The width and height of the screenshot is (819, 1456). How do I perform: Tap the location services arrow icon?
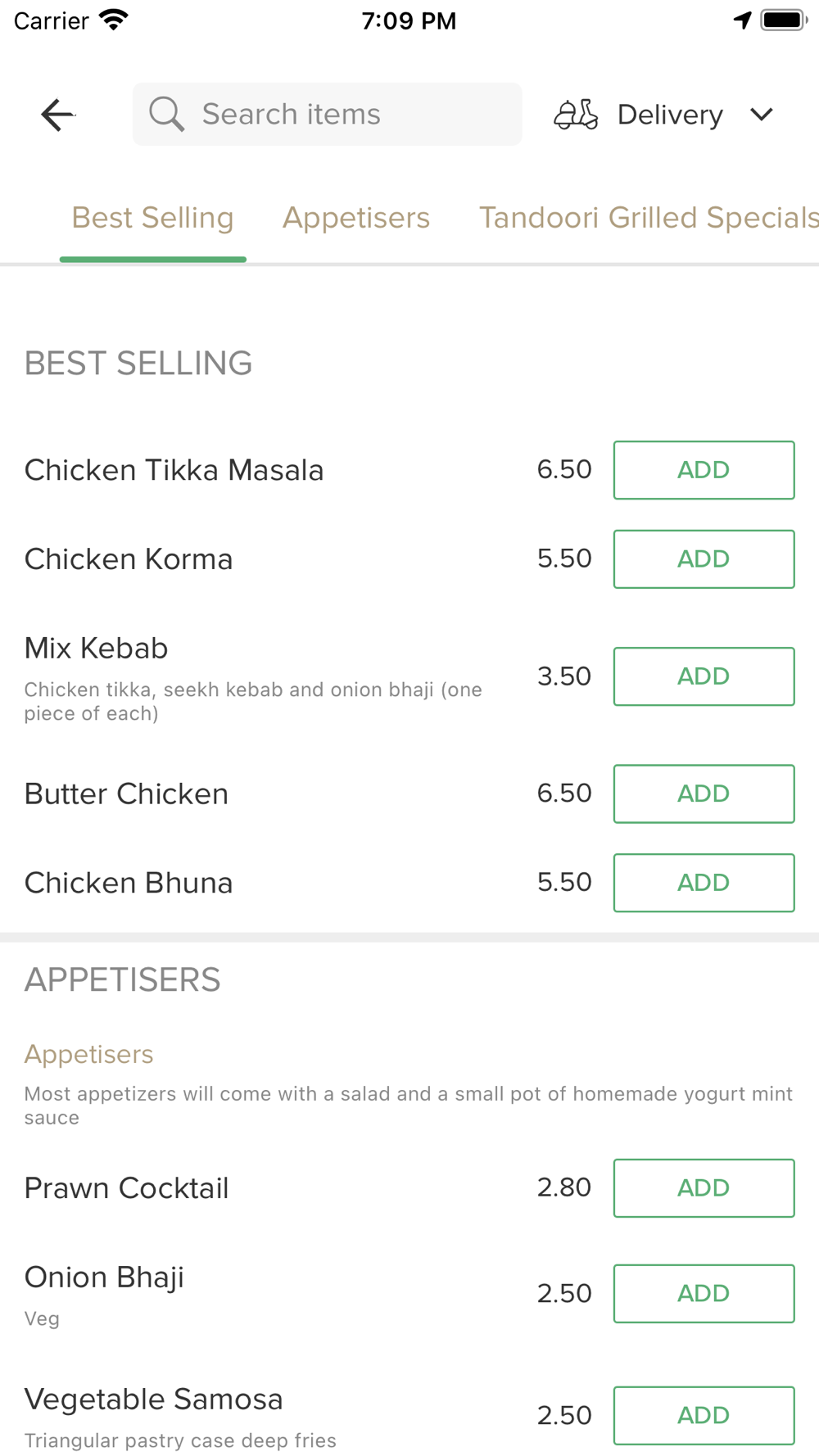742,20
